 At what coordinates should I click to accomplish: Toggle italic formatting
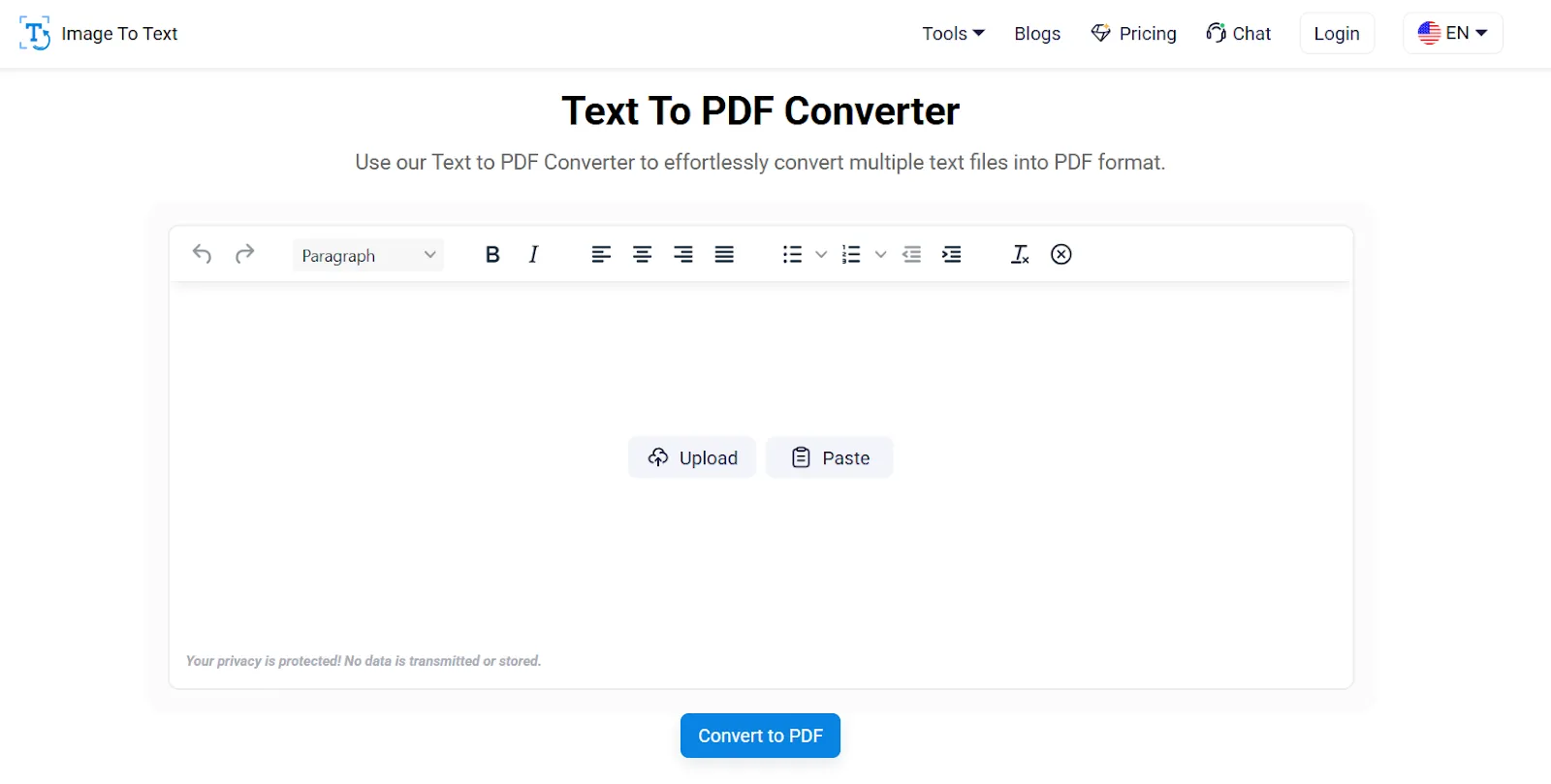tap(533, 254)
